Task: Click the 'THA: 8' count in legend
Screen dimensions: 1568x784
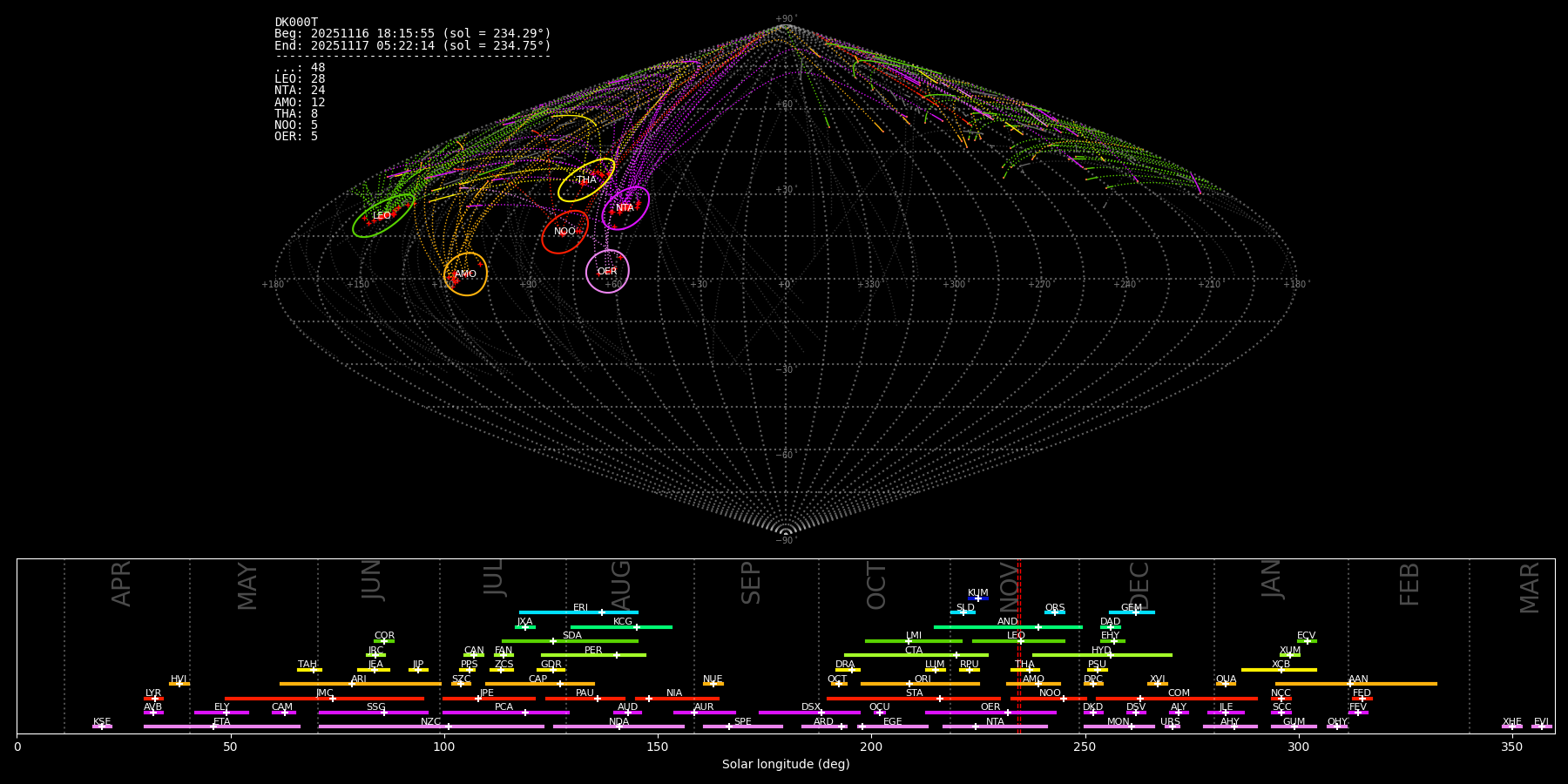Action: coord(296,114)
